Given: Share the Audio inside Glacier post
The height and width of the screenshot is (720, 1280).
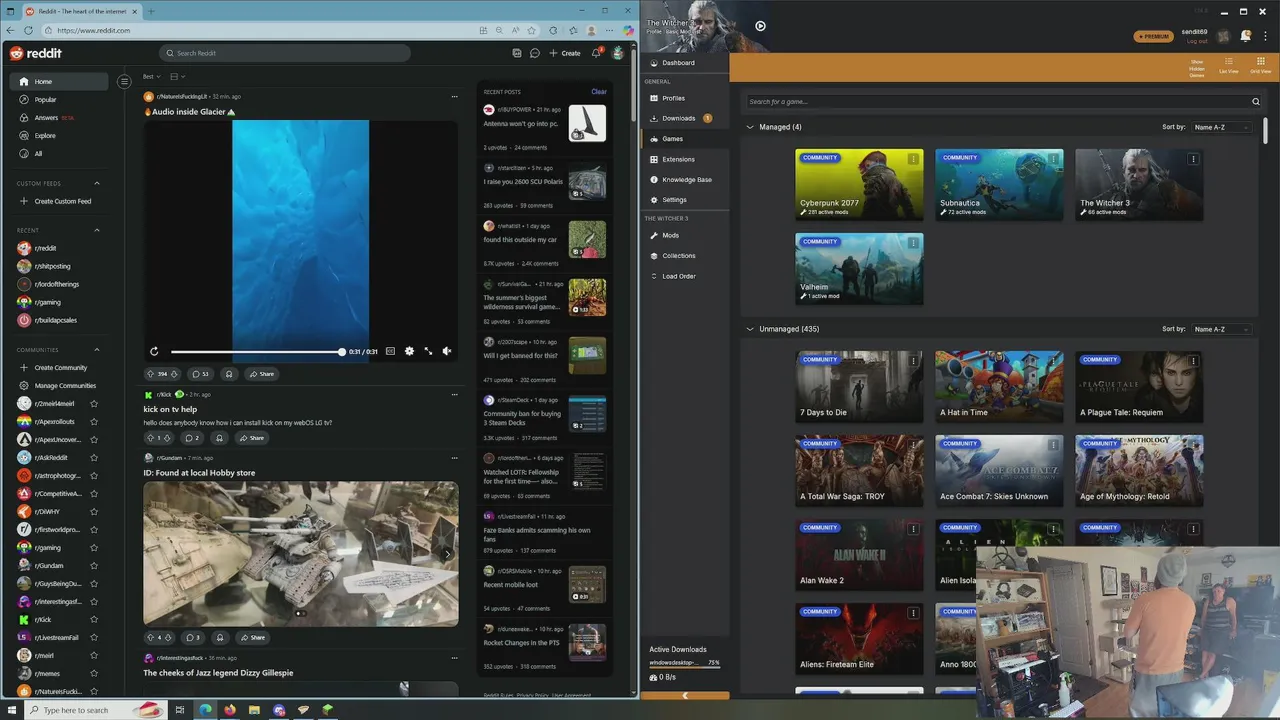Looking at the screenshot, I should (x=262, y=374).
